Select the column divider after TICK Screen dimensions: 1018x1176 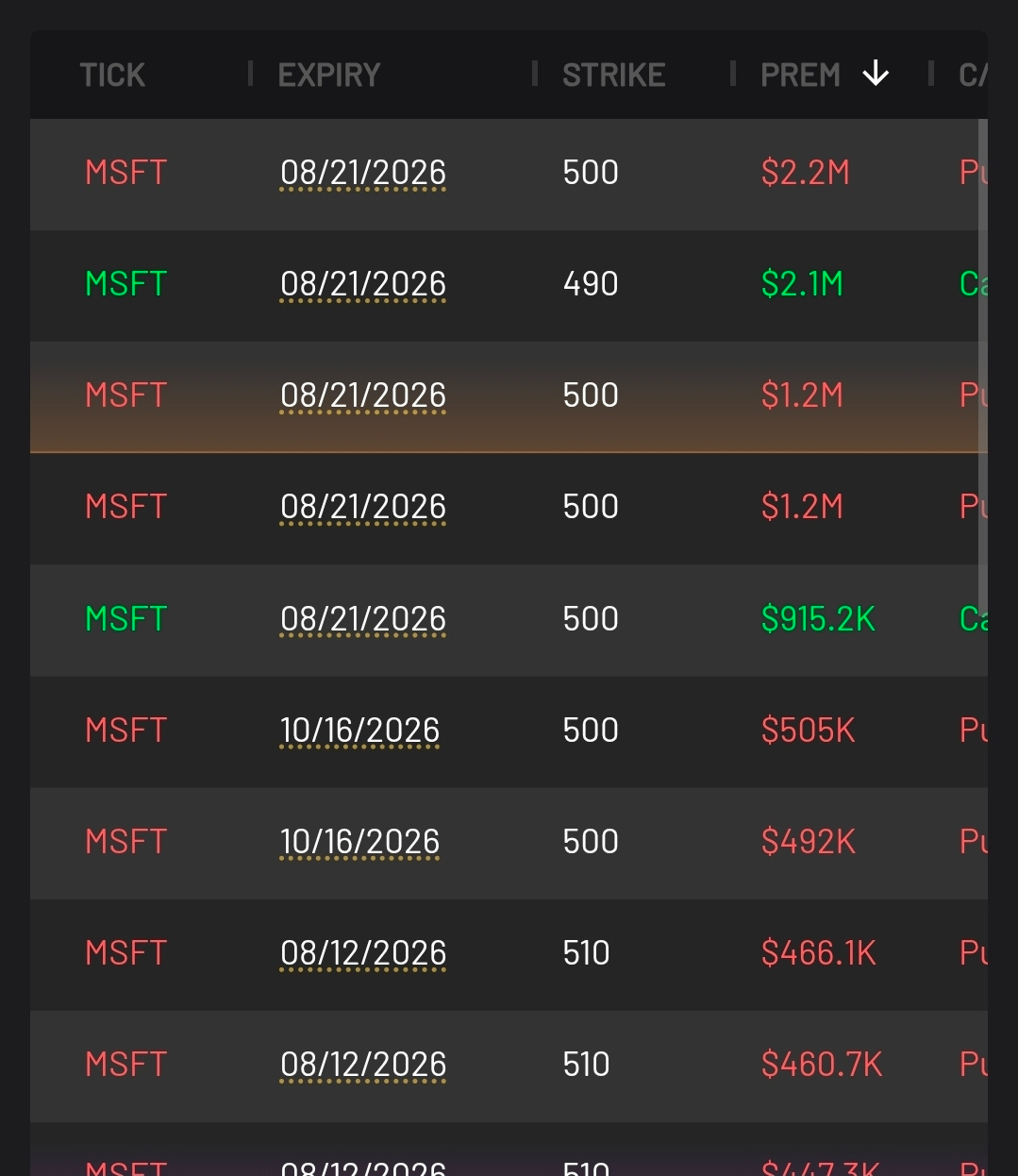point(250,74)
